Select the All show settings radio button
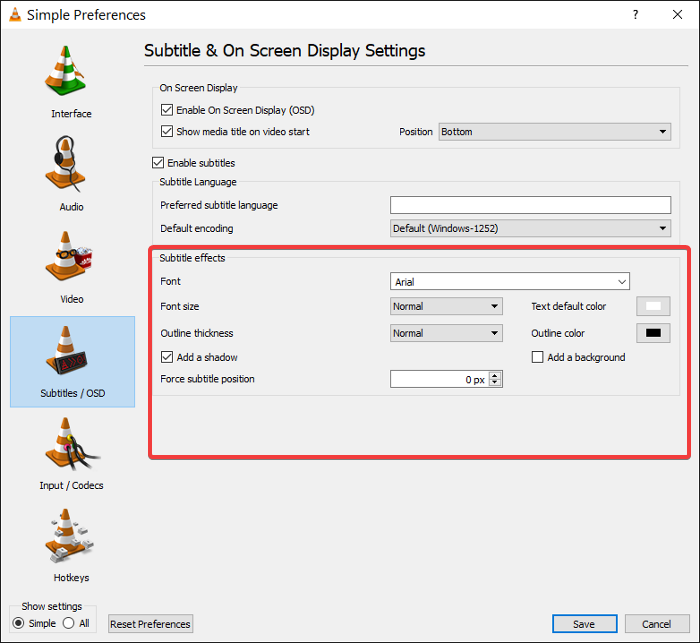This screenshot has width=700, height=643. coord(68,623)
